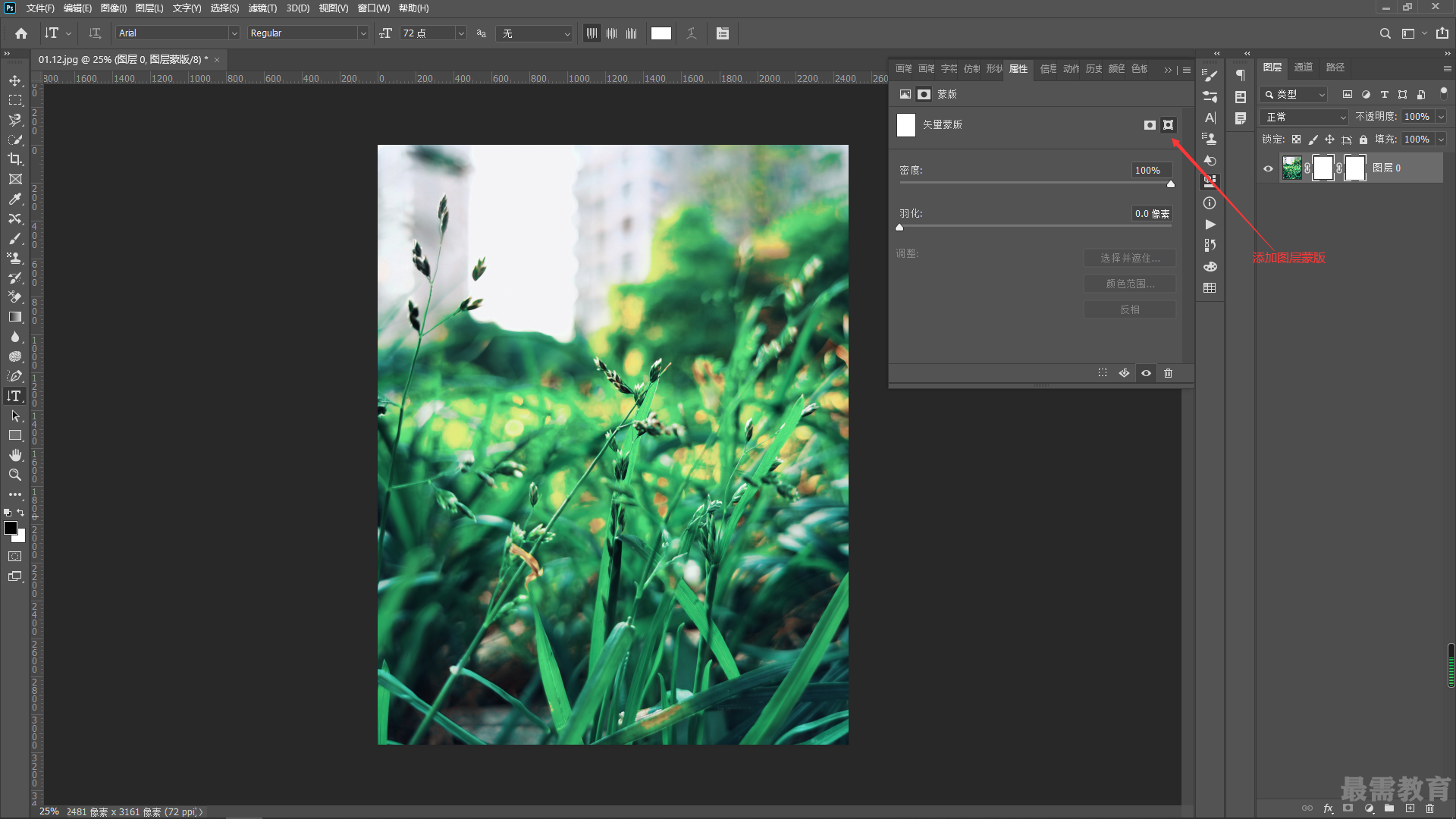The width and height of the screenshot is (1456, 819).
Task: Click the Share icon at top right
Action: (x=1442, y=33)
